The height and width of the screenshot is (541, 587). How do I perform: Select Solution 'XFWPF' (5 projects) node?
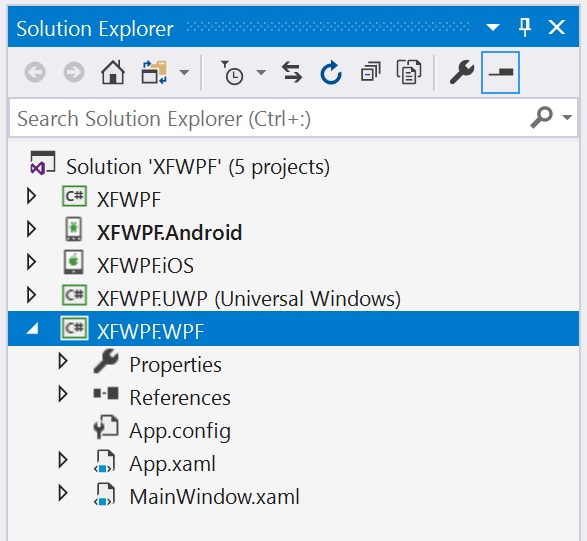pyautogui.click(x=198, y=167)
